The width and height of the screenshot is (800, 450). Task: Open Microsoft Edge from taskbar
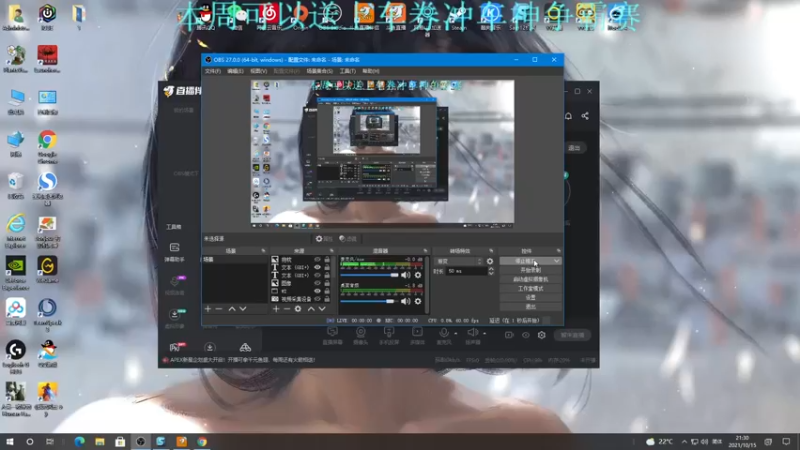tap(80, 441)
